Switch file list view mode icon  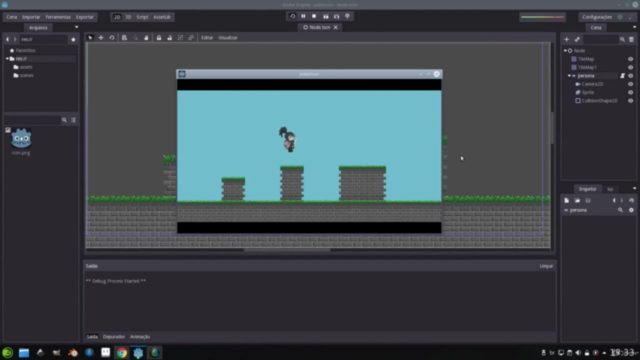(73, 120)
